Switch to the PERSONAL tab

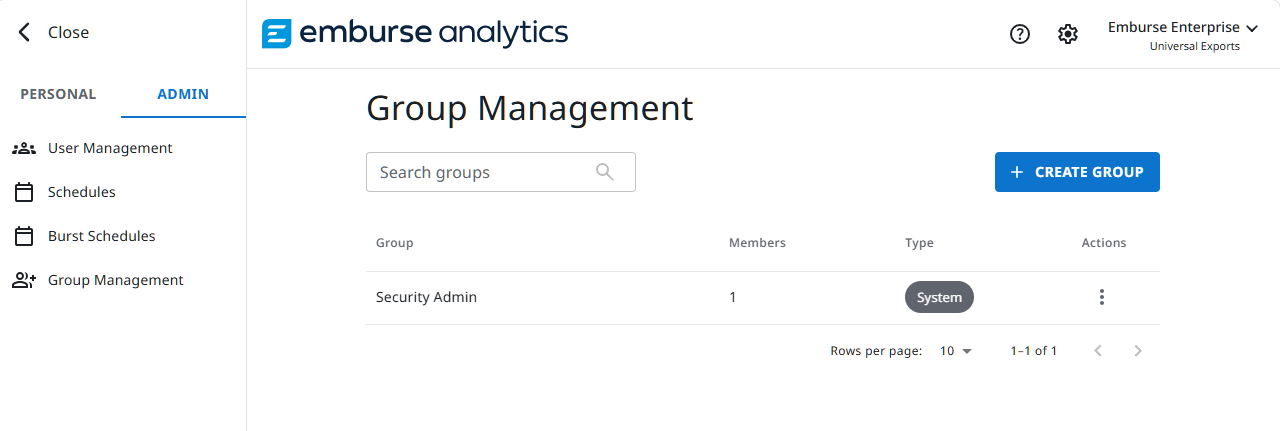click(x=58, y=94)
